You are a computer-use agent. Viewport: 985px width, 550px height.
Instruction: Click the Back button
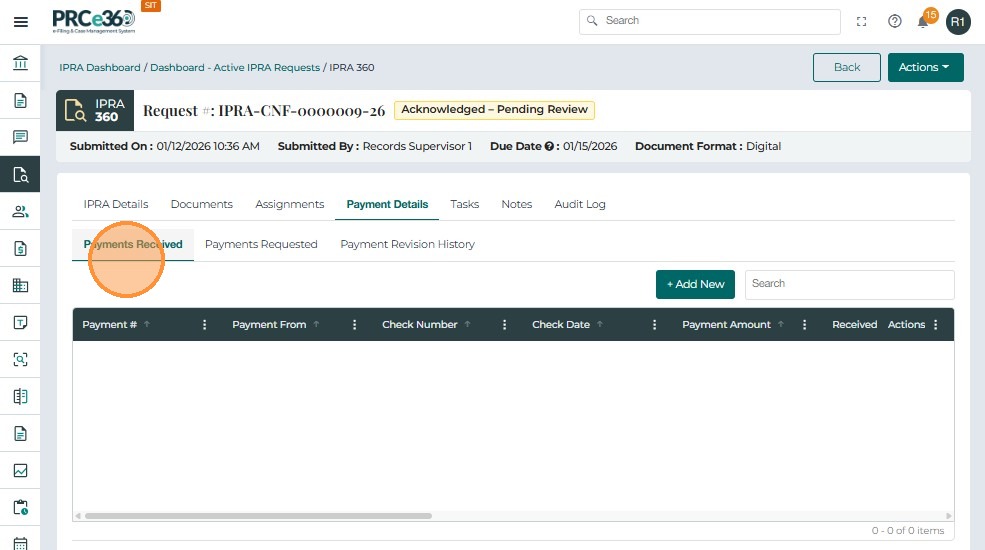click(847, 67)
